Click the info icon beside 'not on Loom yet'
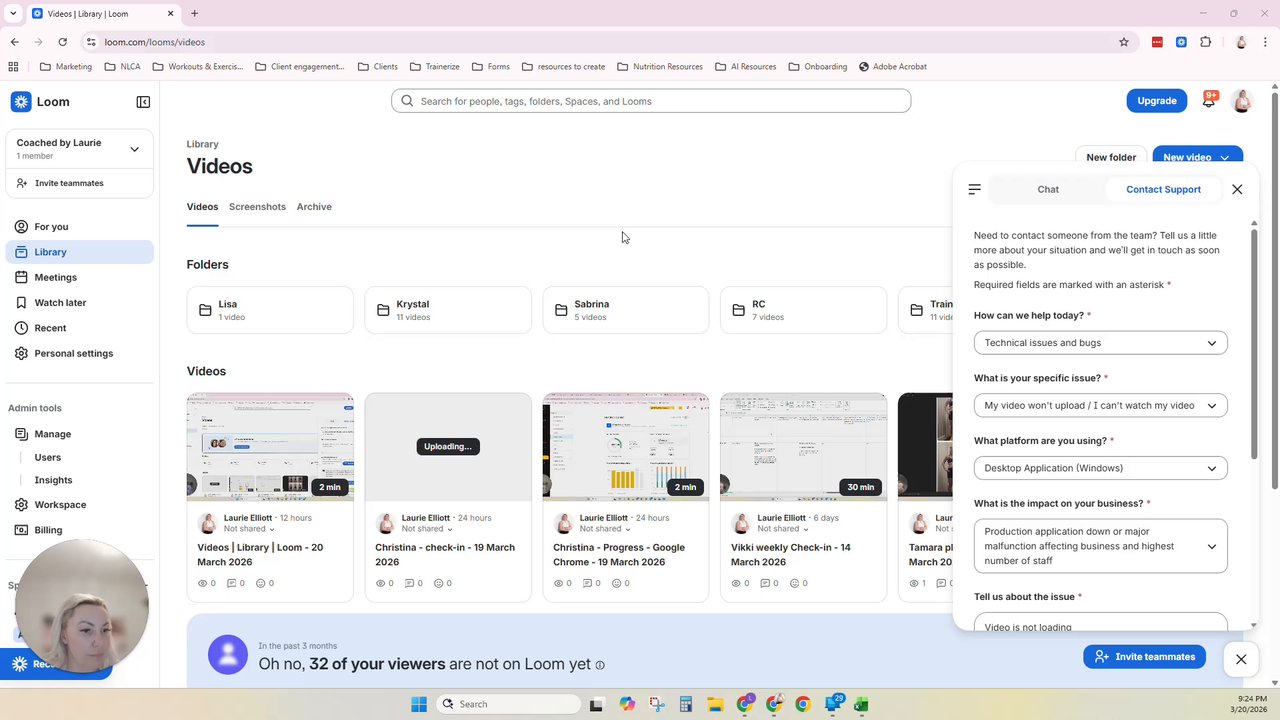The width and height of the screenshot is (1280, 720). click(600, 665)
